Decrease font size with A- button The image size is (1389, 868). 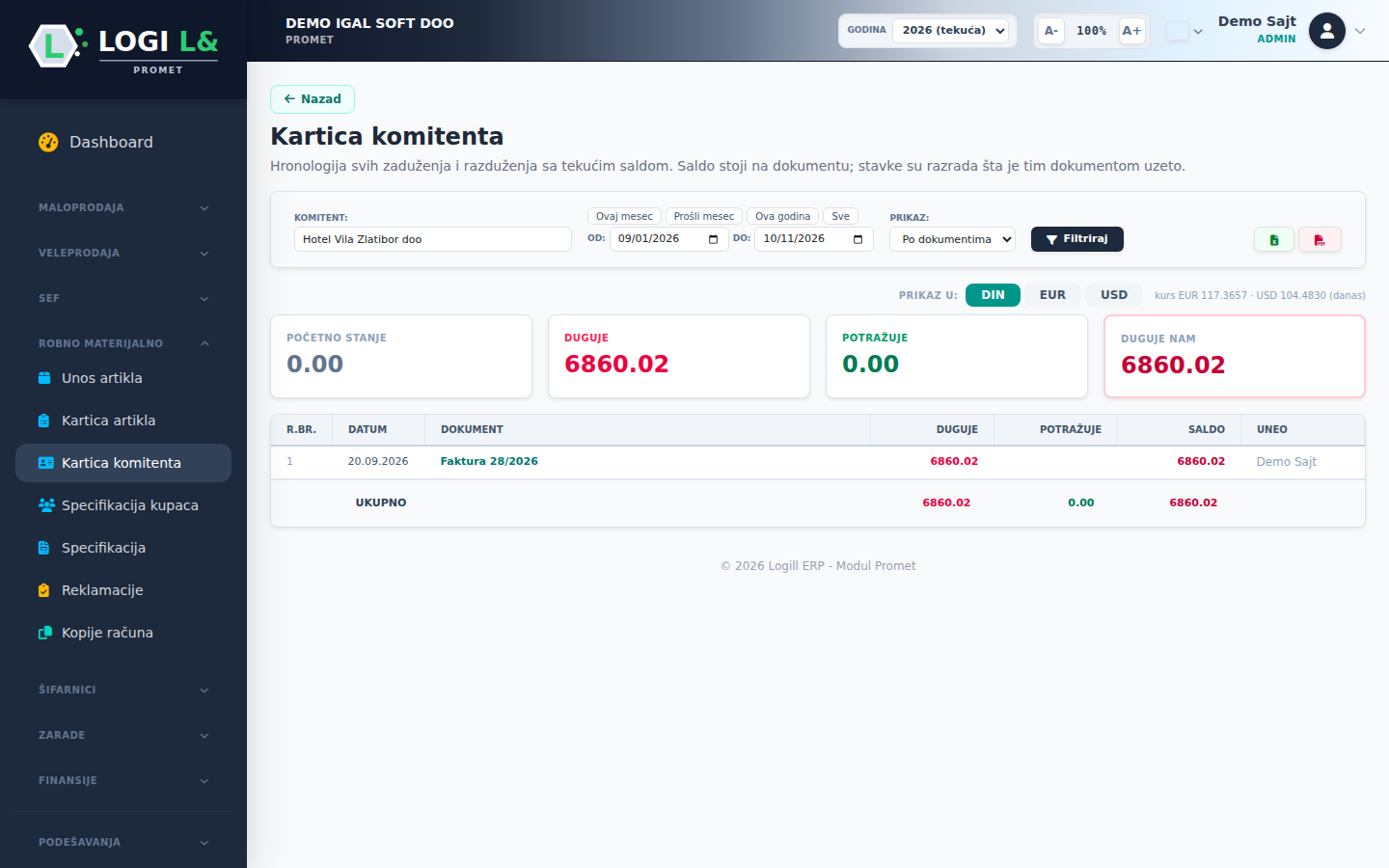[x=1051, y=31]
